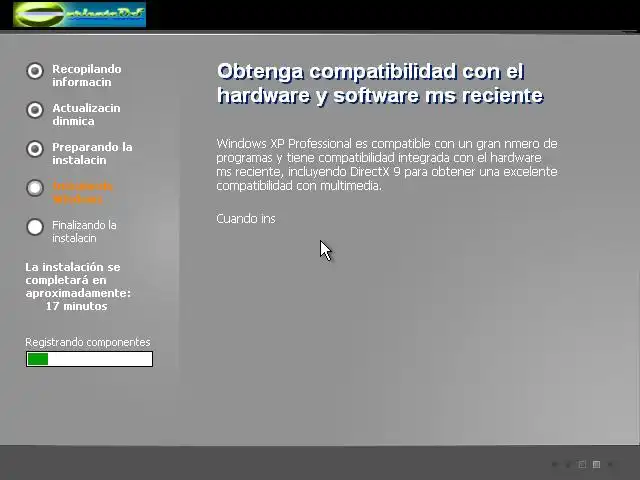
Task: Click the orange highlighted current step label
Action: [x=82, y=193]
